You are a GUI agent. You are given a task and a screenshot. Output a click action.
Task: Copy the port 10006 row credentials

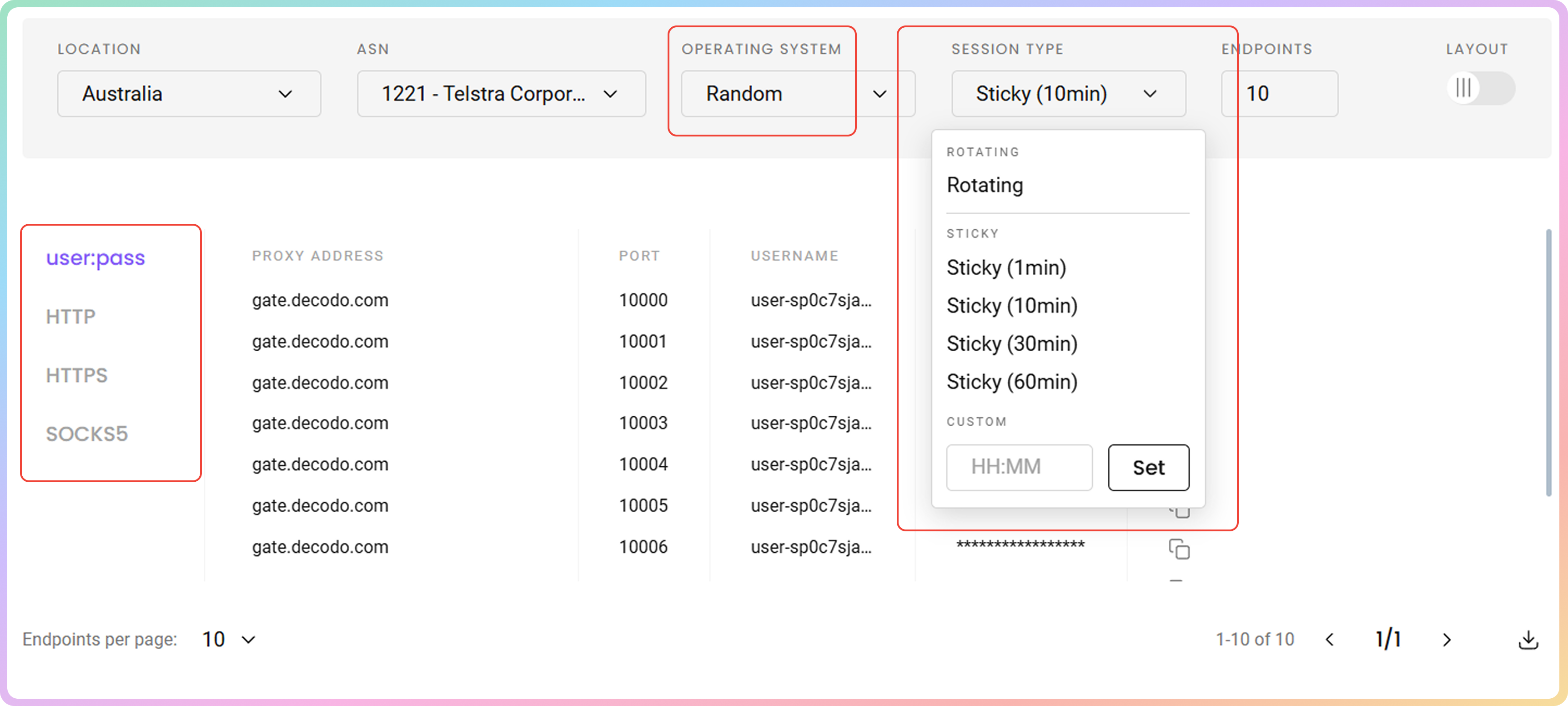pos(1178,549)
